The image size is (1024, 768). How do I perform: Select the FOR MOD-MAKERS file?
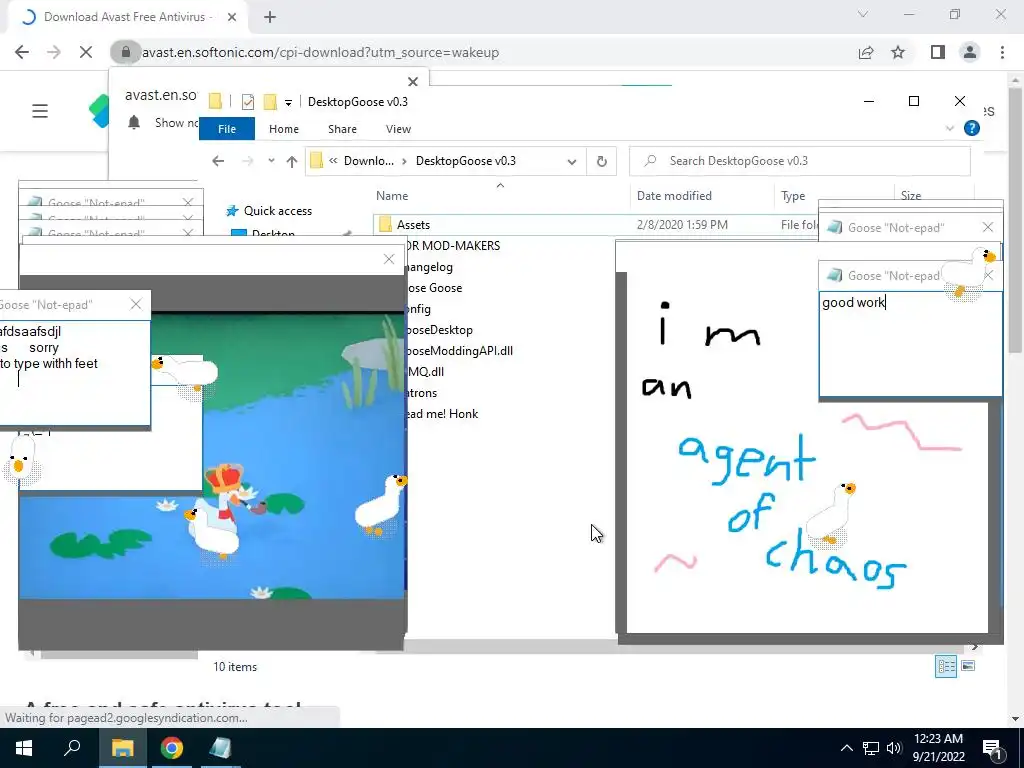(x=453, y=246)
